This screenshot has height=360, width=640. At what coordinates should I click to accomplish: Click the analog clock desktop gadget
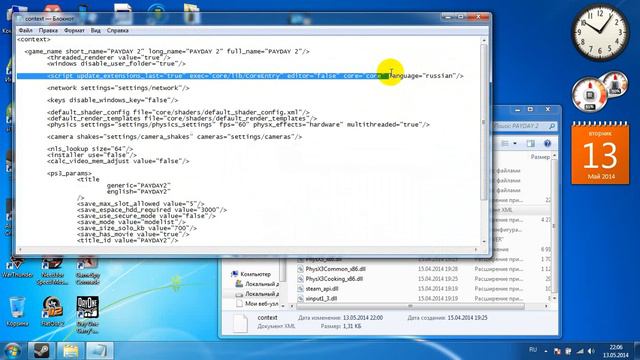(600, 33)
